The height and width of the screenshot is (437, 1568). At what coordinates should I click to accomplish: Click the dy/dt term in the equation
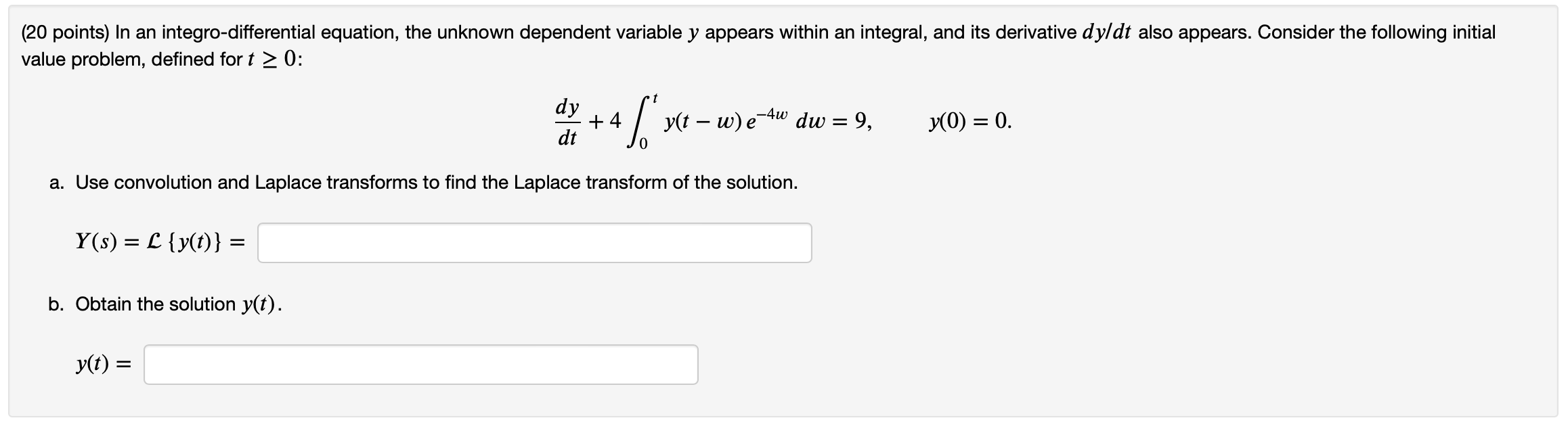point(567,122)
